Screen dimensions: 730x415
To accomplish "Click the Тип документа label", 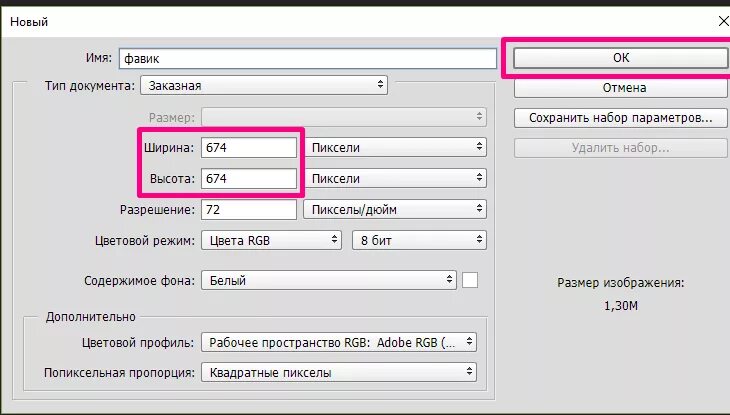I will 90,86.
